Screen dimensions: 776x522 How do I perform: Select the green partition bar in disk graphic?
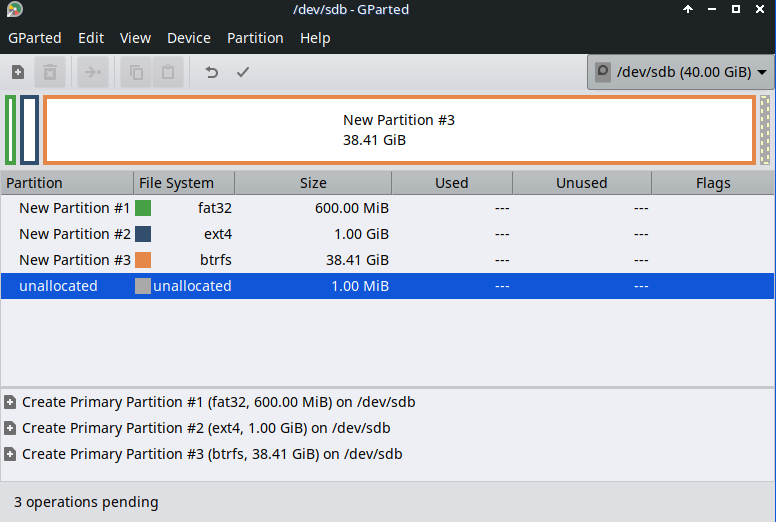[10, 130]
